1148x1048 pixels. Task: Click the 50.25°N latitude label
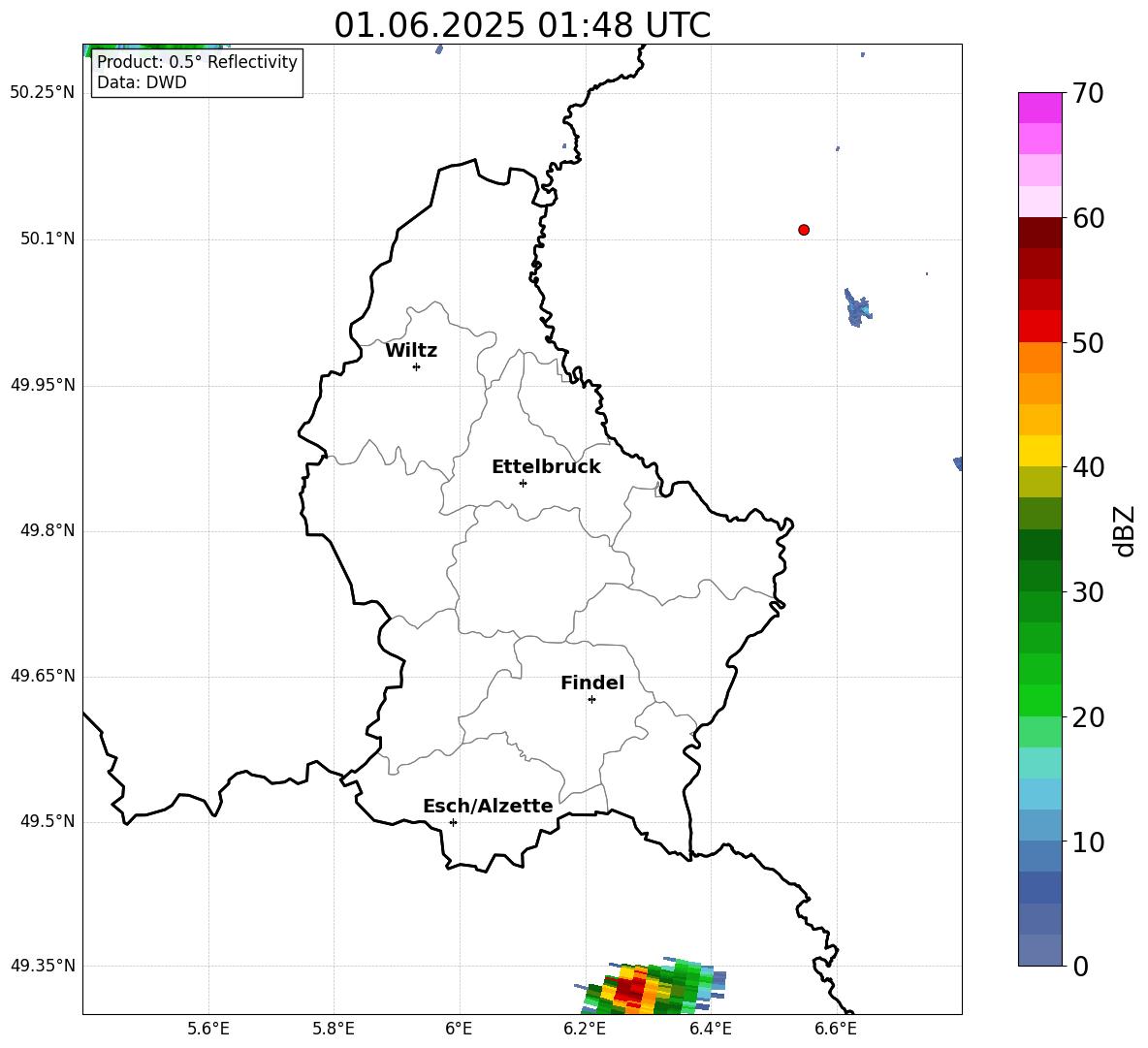click(x=43, y=93)
